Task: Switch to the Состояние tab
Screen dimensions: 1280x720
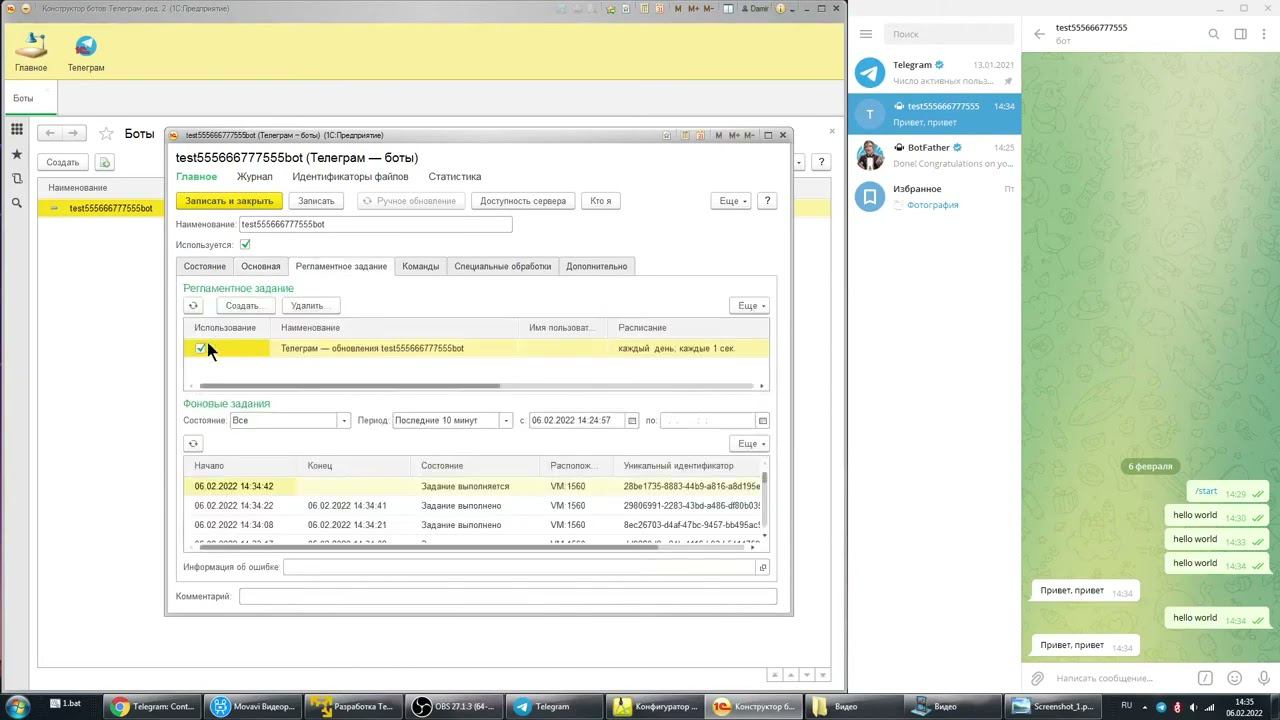Action: 205,267
